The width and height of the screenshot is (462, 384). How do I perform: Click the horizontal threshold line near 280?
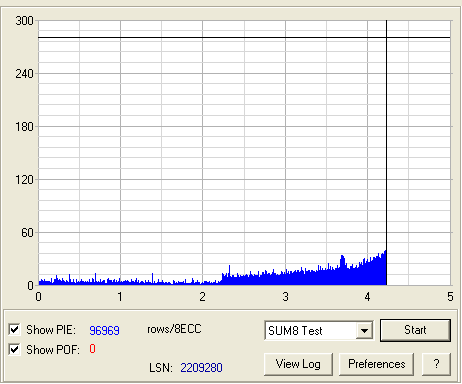(244, 38)
